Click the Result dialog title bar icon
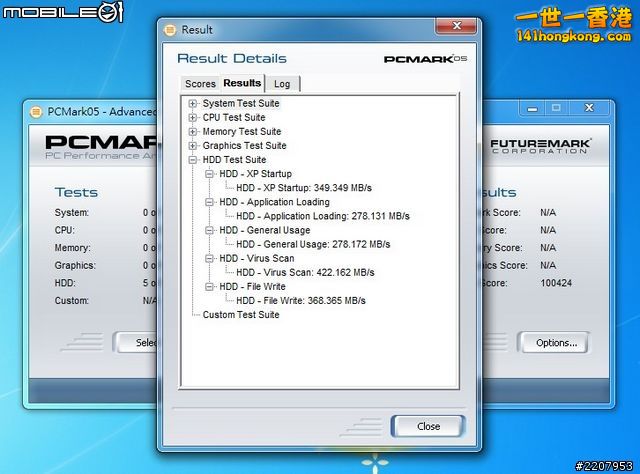 (169, 31)
